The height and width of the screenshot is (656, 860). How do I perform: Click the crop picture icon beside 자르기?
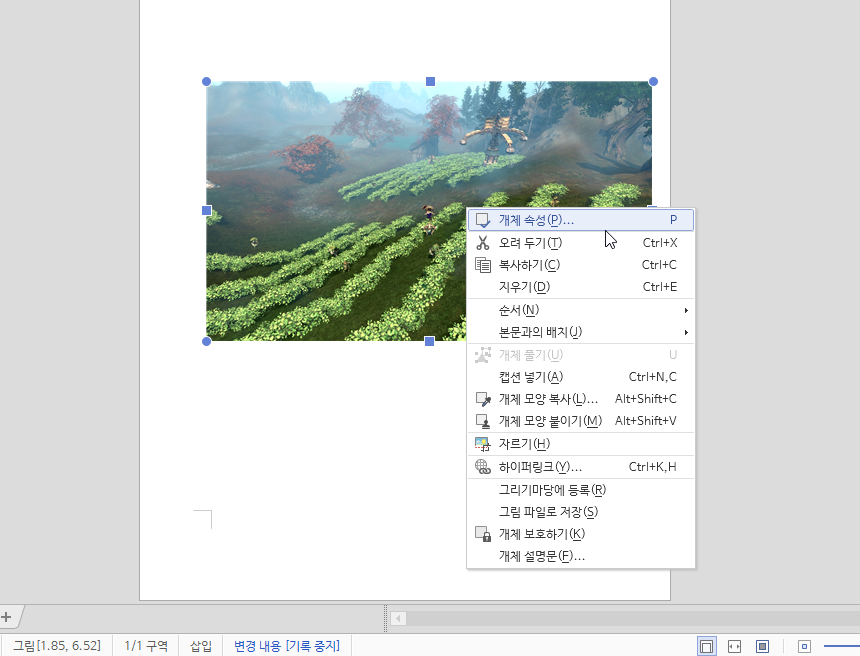(x=483, y=444)
